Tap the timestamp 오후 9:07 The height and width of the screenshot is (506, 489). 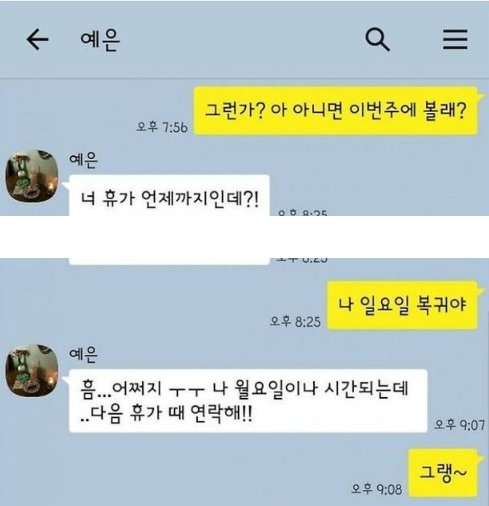[459, 425]
